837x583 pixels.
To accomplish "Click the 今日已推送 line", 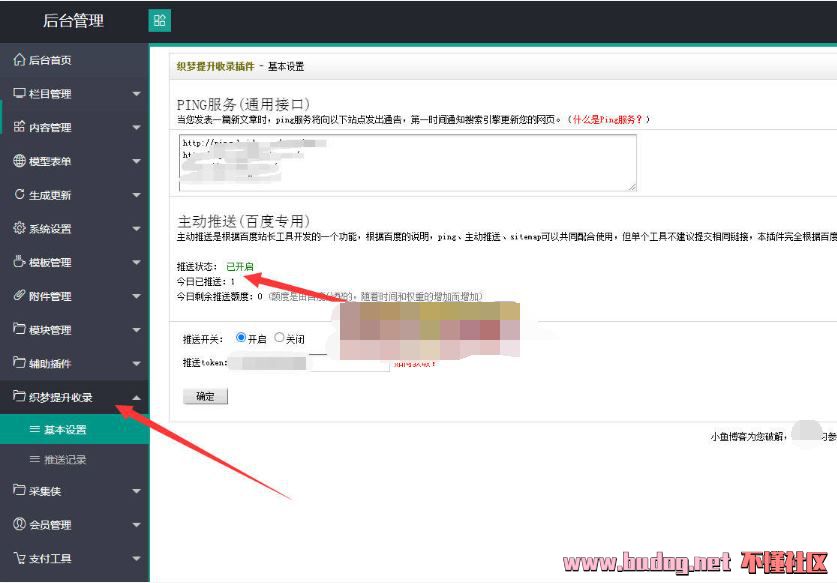I will coord(206,281).
